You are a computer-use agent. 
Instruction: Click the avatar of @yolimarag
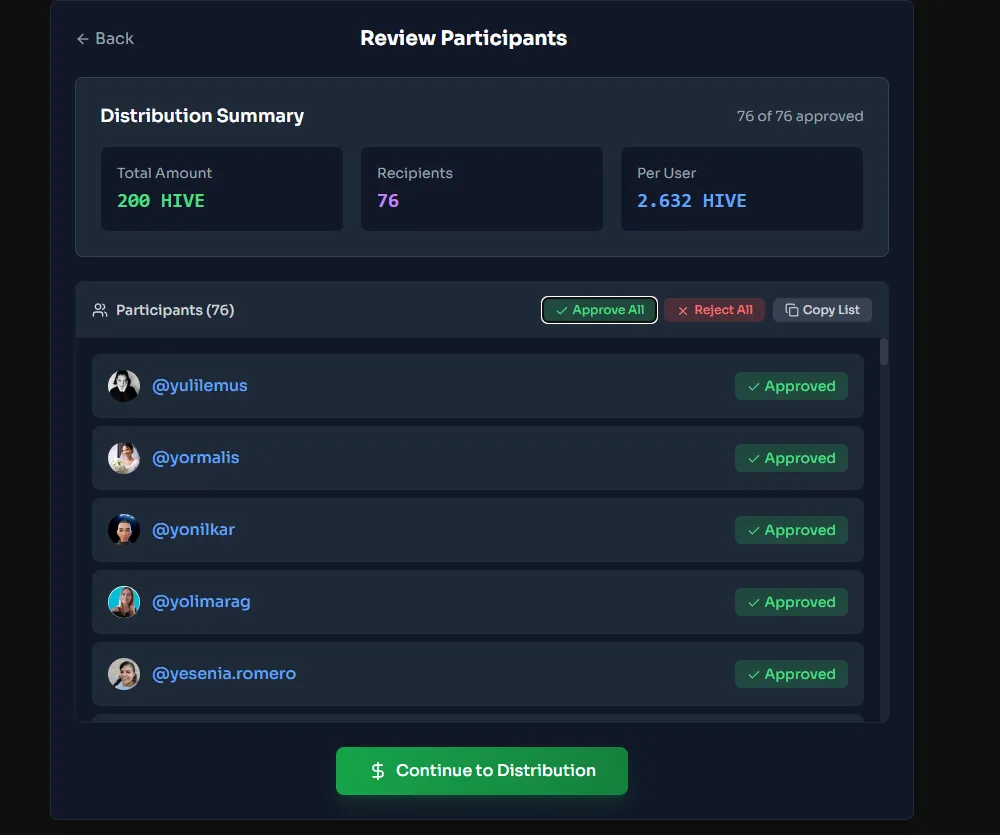pos(124,602)
